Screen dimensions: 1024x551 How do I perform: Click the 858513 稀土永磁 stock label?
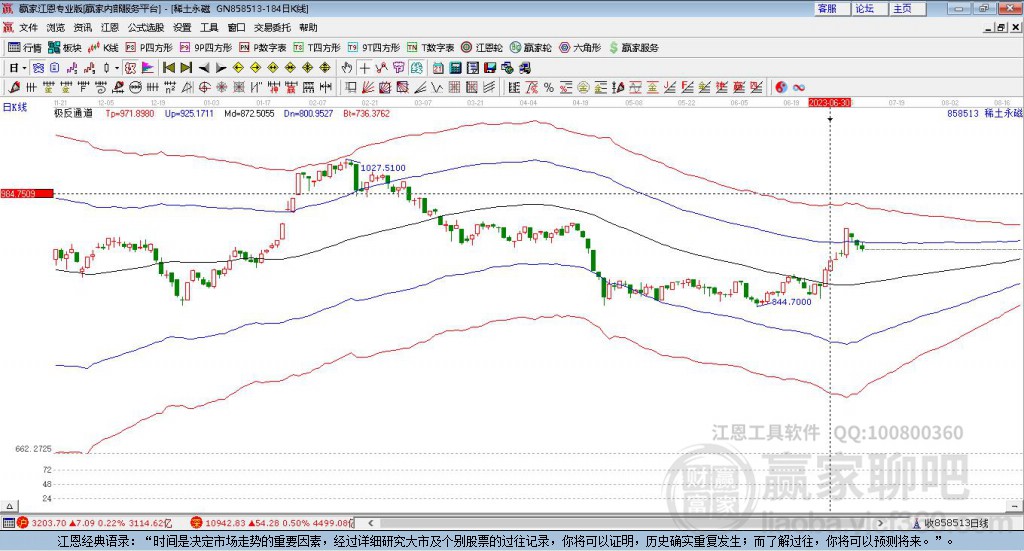pyautogui.click(x=985, y=113)
